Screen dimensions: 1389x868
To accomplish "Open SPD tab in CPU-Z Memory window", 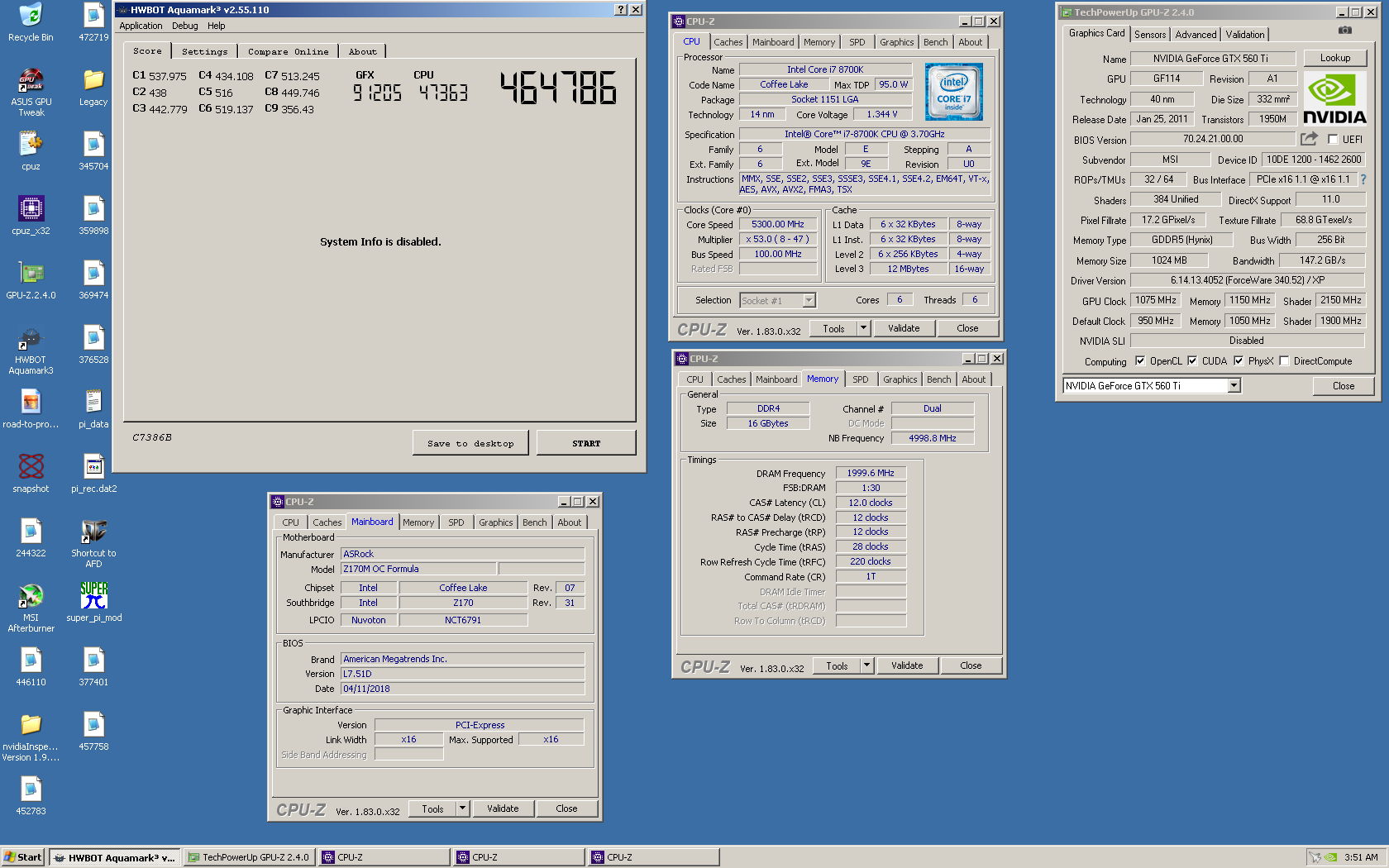I will click(x=861, y=379).
